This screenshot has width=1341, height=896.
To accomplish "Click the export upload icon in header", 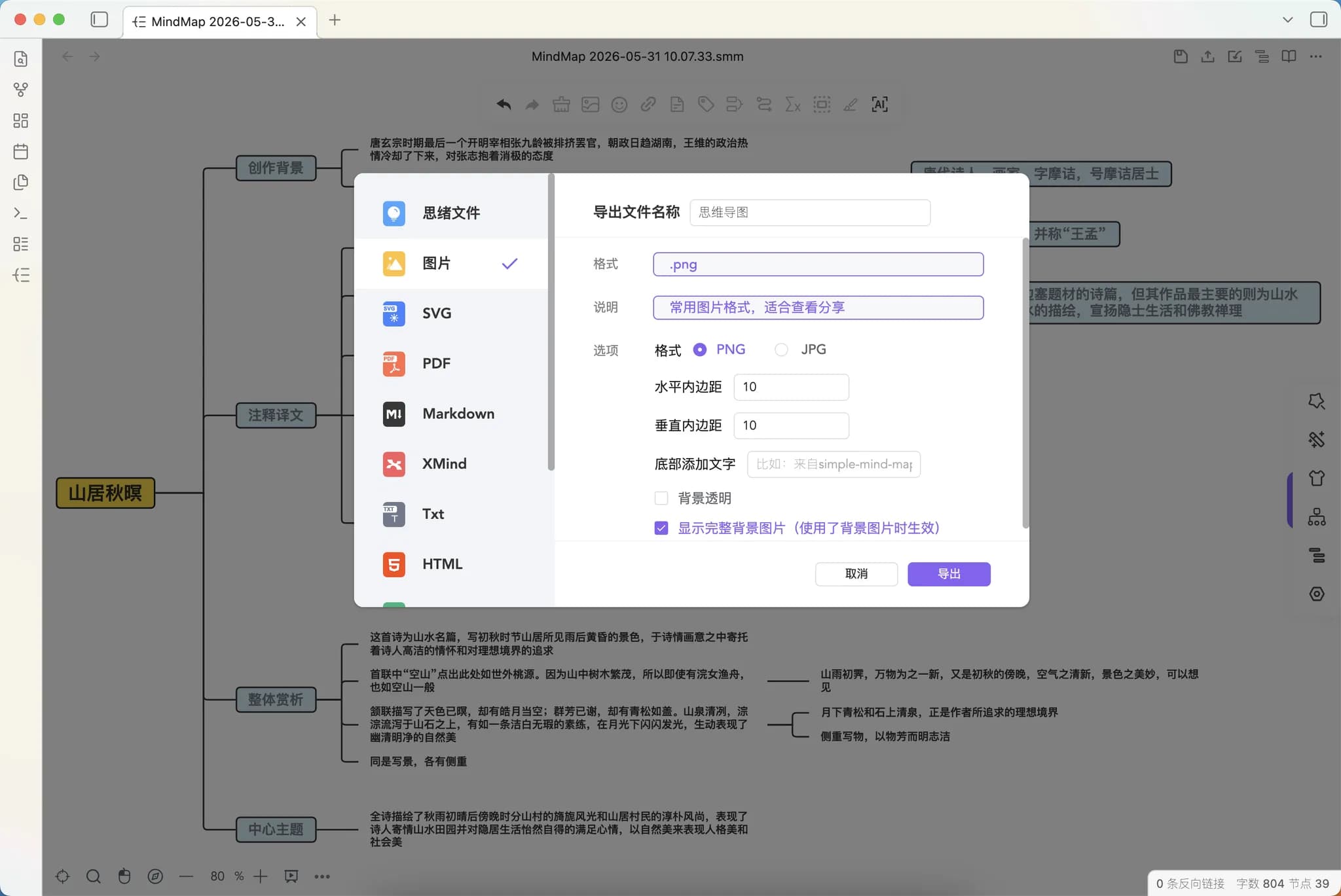I will [1208, 56].
